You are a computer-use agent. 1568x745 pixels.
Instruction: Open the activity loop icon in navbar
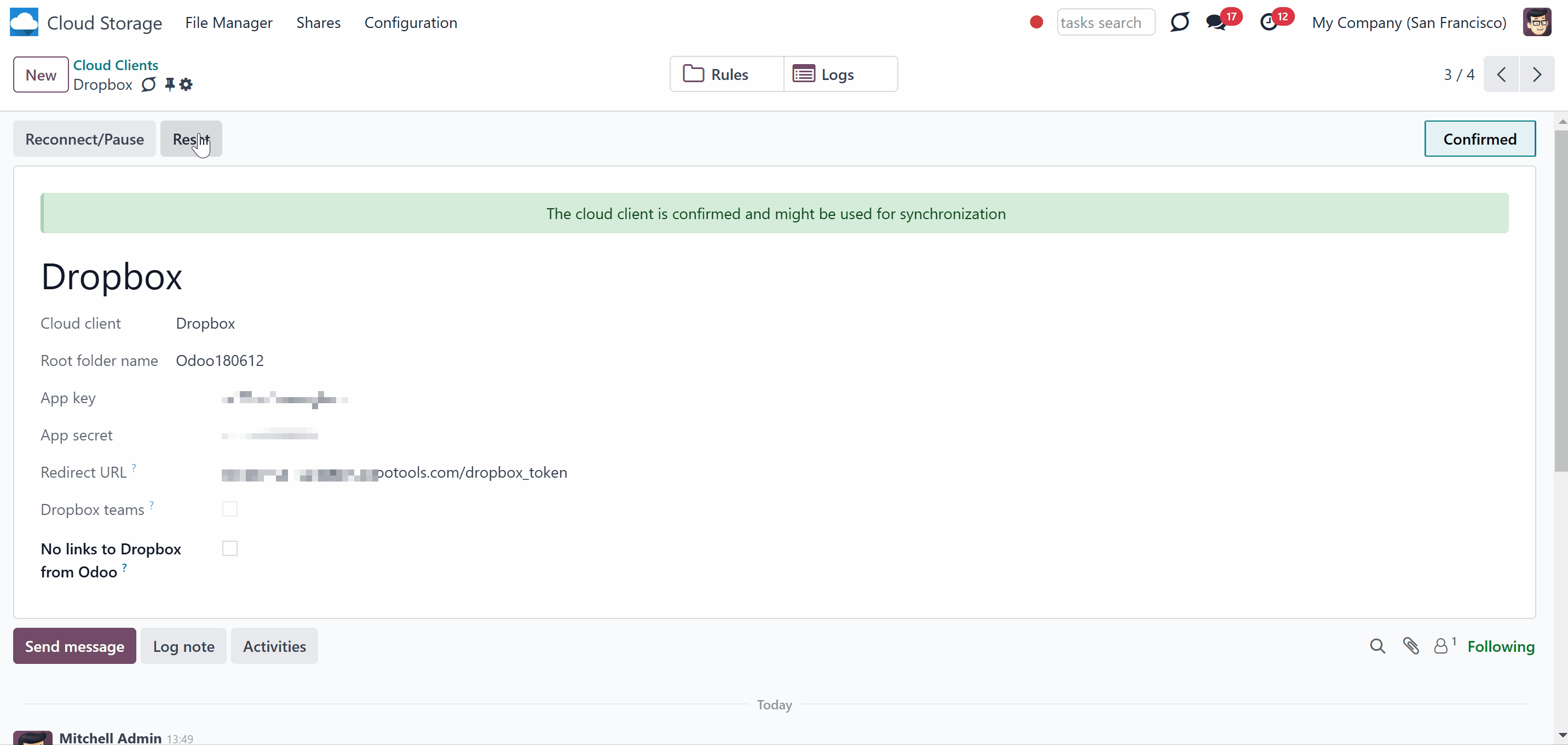(x=1180, y=22)
